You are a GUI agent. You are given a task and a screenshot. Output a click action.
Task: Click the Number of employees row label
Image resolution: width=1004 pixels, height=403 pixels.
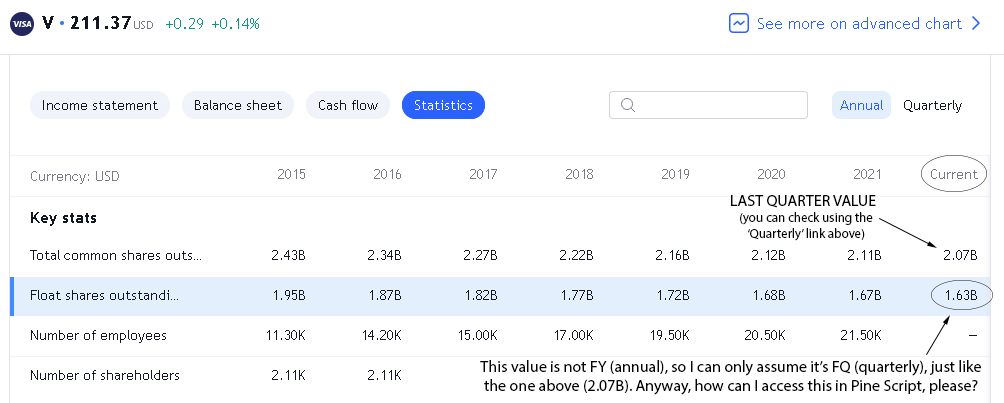click(98, 335)
